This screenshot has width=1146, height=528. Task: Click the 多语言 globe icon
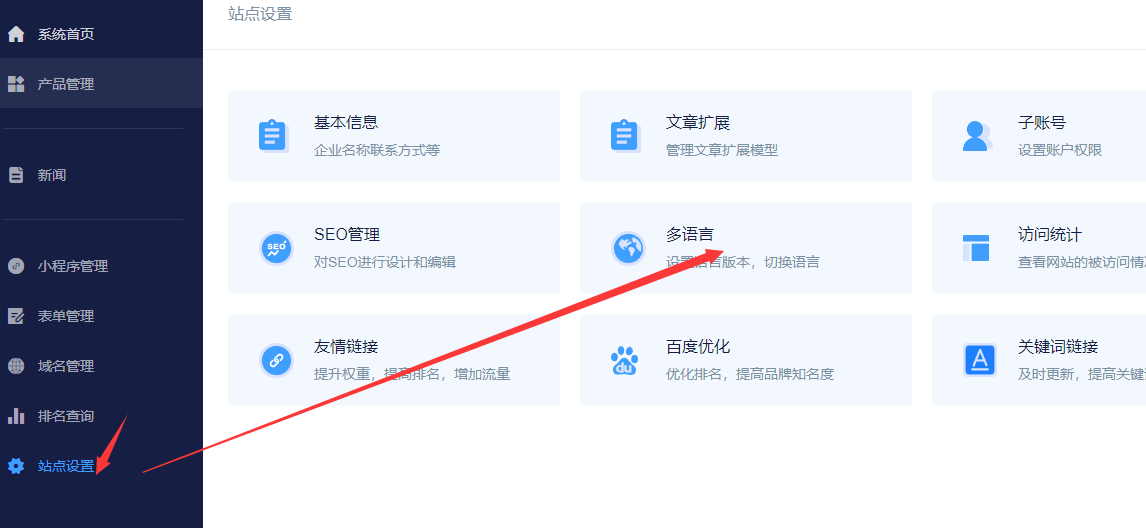pos(628,248)
